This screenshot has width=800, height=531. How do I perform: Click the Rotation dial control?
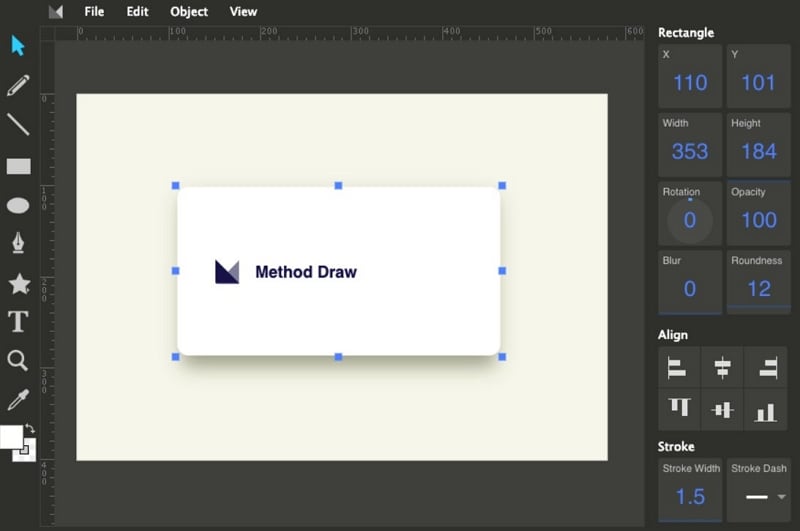[x=689, y=220]
